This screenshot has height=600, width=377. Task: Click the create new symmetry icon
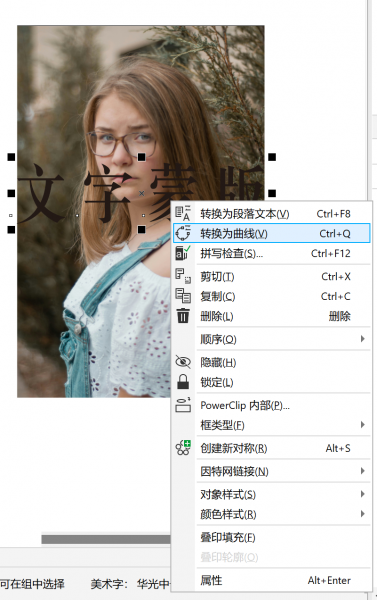tap(183, 448)
